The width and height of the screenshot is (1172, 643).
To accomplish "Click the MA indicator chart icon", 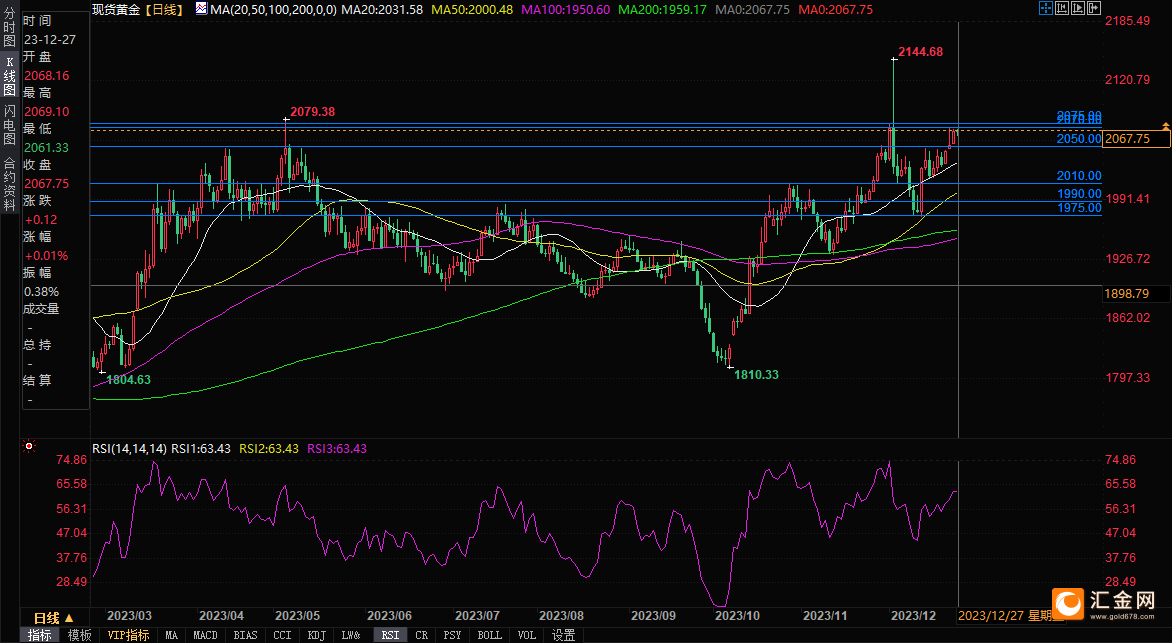I will pos(201,9).
